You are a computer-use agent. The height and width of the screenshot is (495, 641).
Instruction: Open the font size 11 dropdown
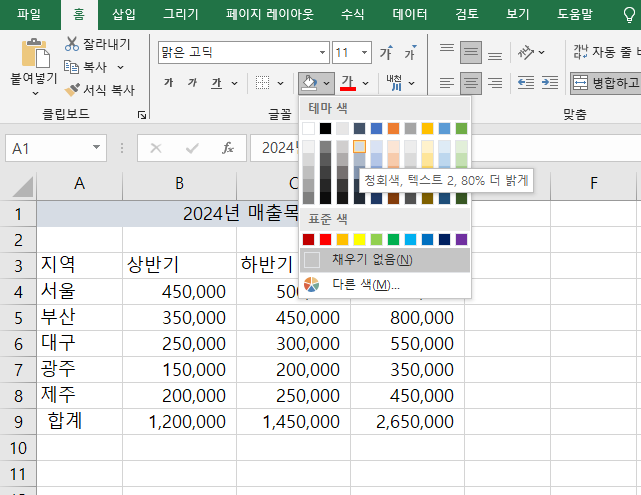point(364,52)
